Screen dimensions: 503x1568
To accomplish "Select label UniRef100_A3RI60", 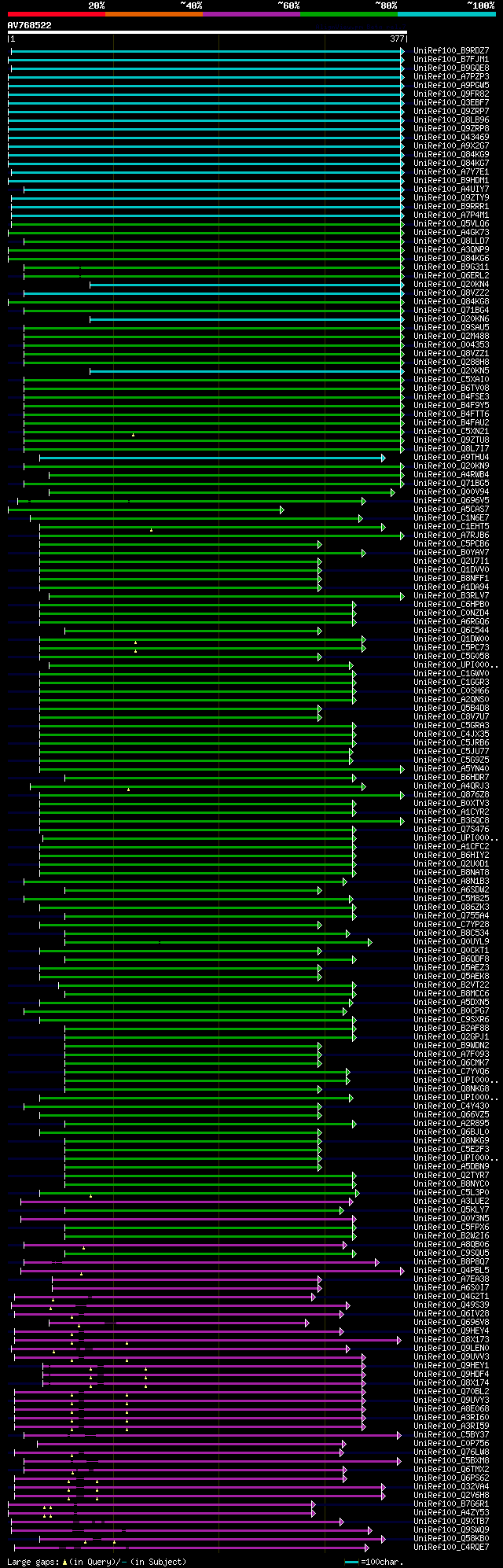I will [451, 1418].
